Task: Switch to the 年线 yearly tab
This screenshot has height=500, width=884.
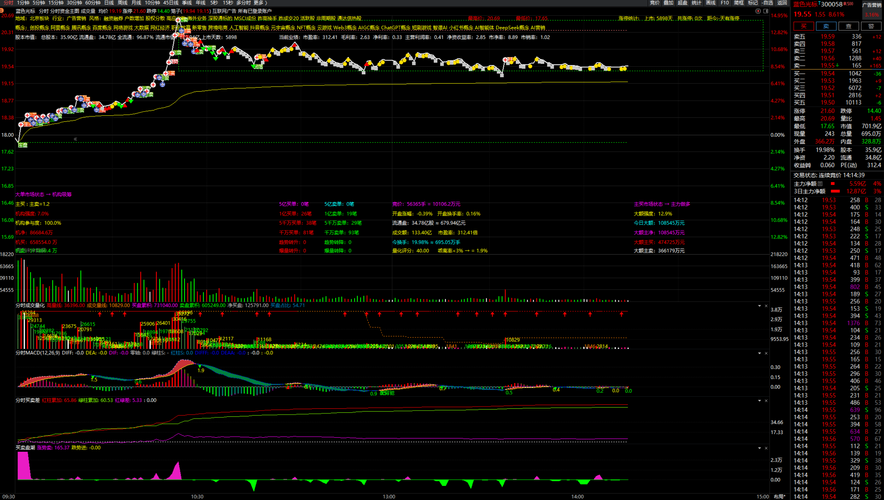Action: click(200, 3)
